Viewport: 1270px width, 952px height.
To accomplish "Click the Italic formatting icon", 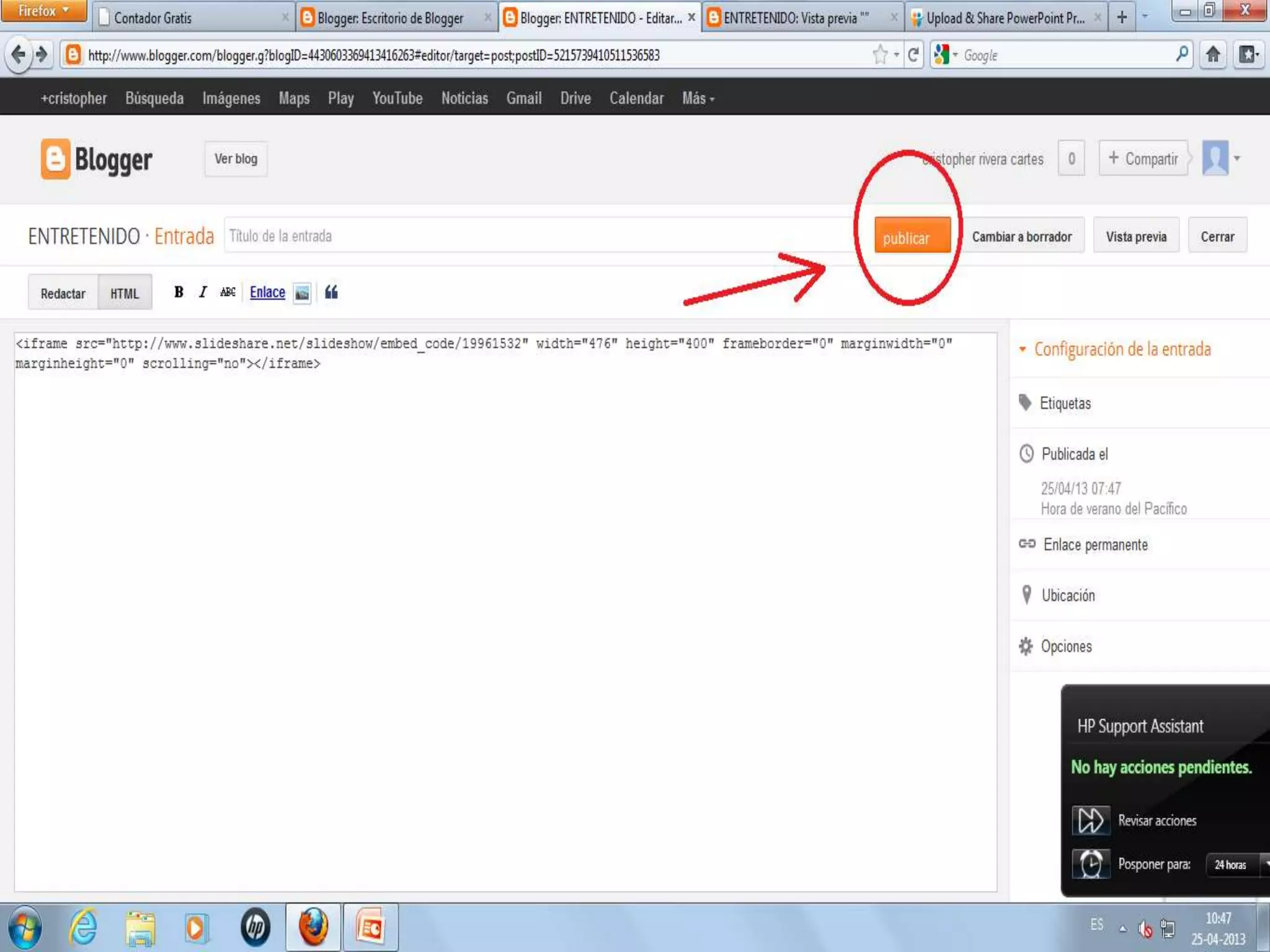I will click(203, 292).
